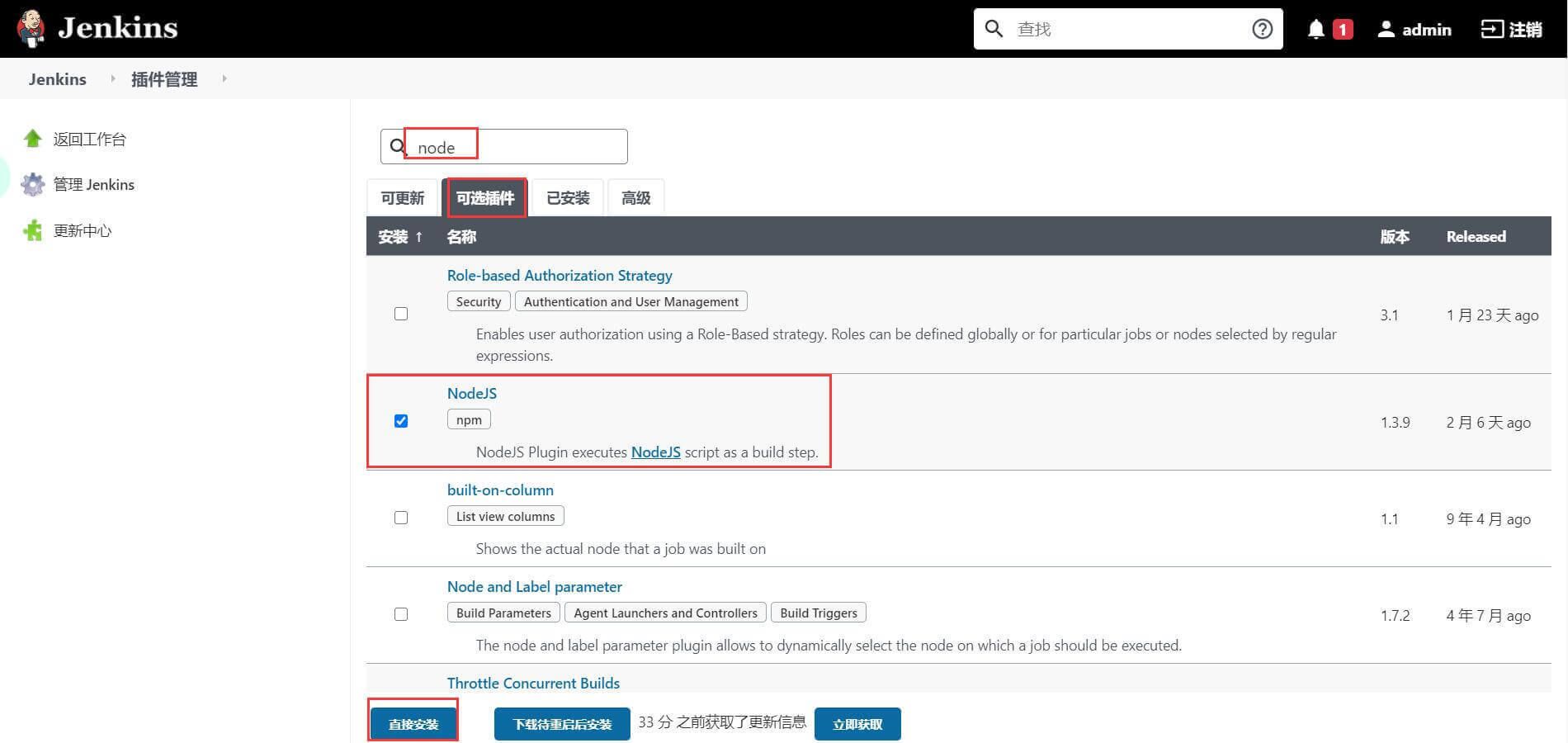
Task: Click the admin username link
Action: coord(1427,30)
